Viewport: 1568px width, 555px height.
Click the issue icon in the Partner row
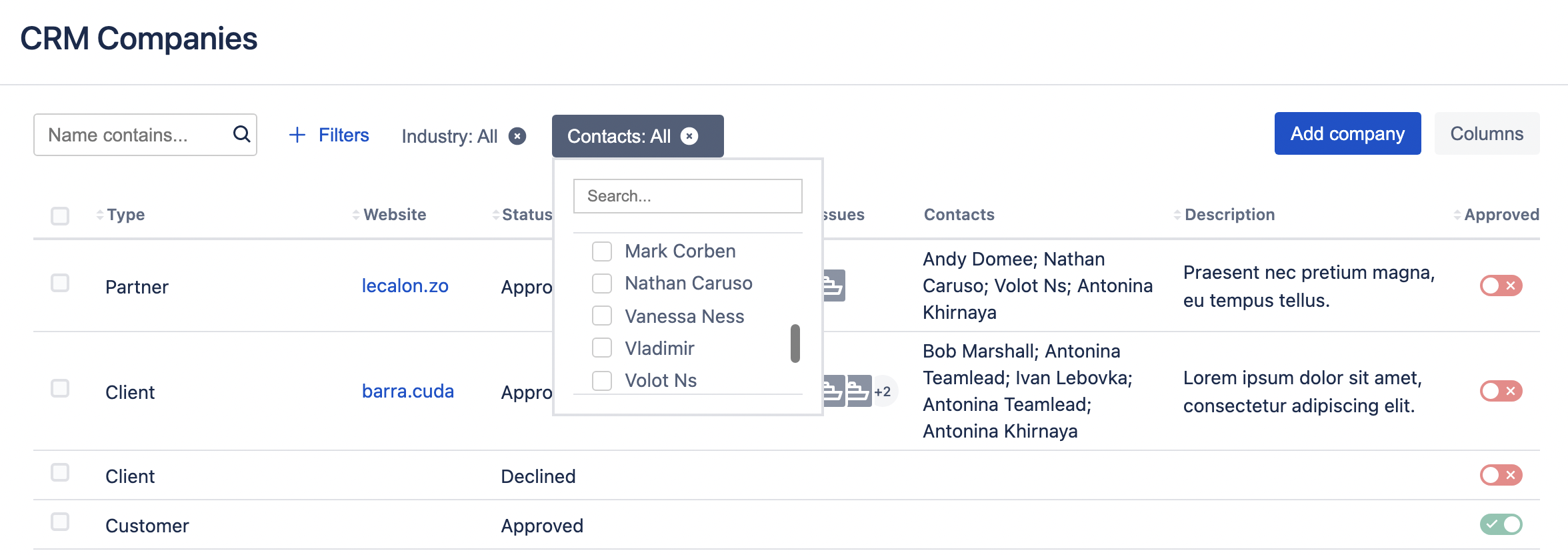pyautogui.click(x=833, y=286)
